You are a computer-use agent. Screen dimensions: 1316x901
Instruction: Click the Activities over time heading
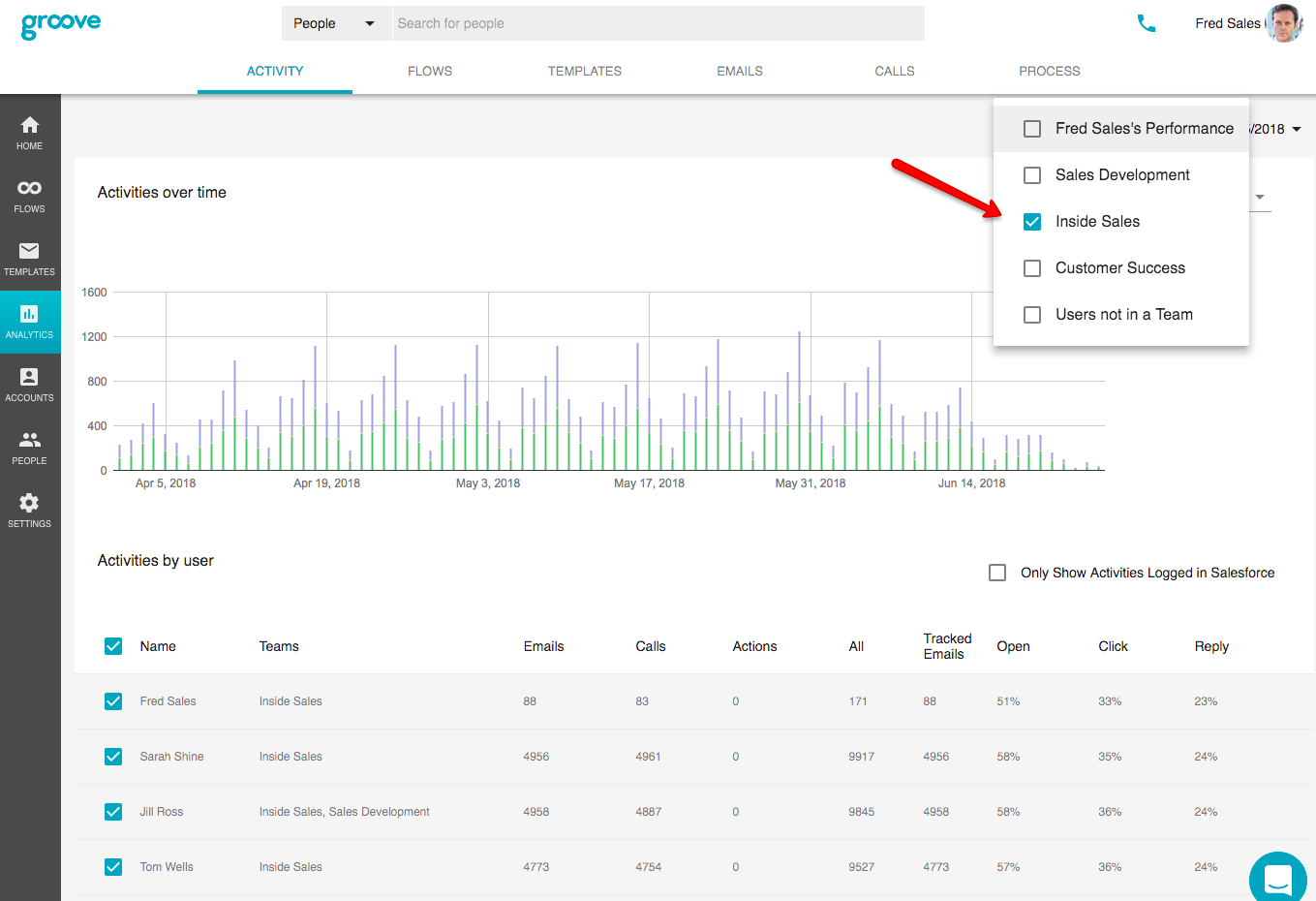coord(162,193)
